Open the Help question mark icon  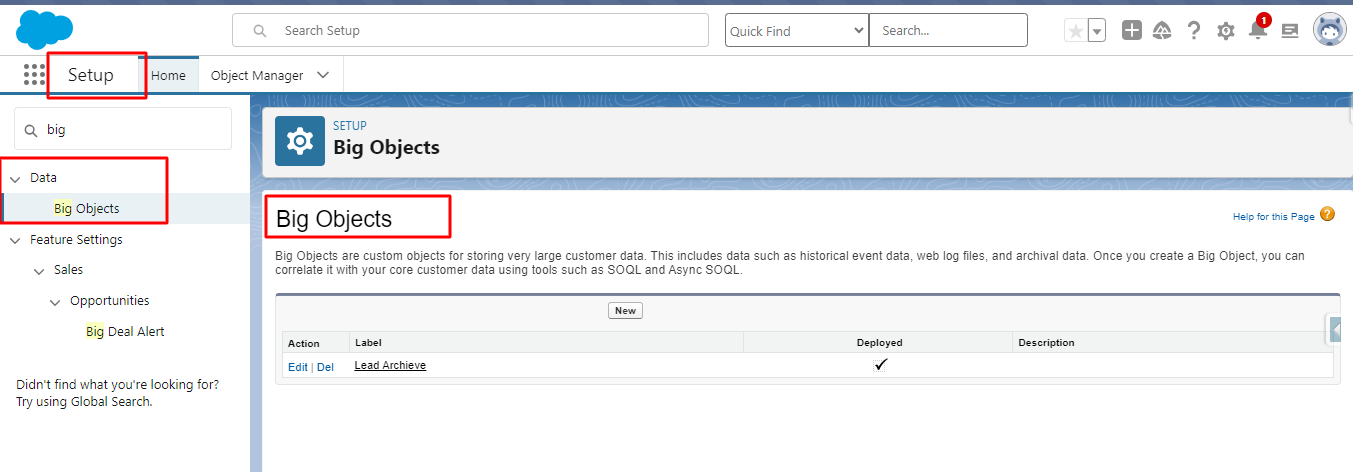[x=1194, y=31]
